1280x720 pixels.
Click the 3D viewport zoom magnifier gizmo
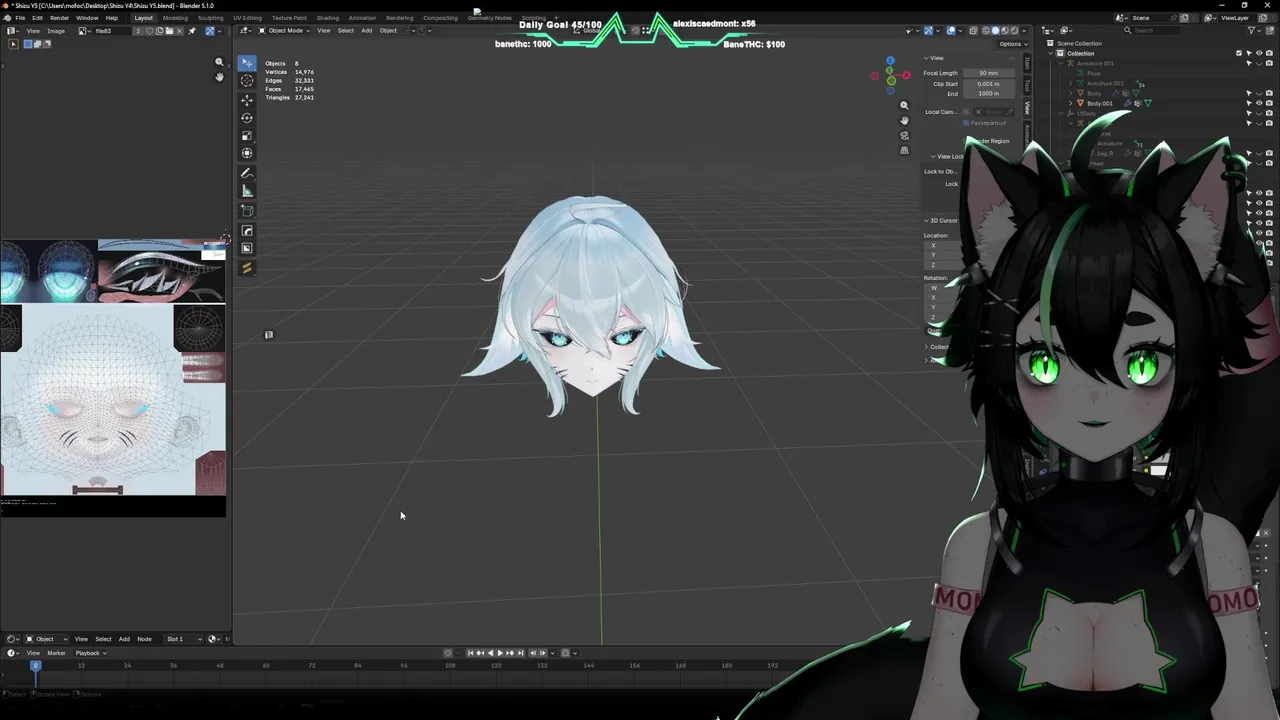[x=904, y=105]
